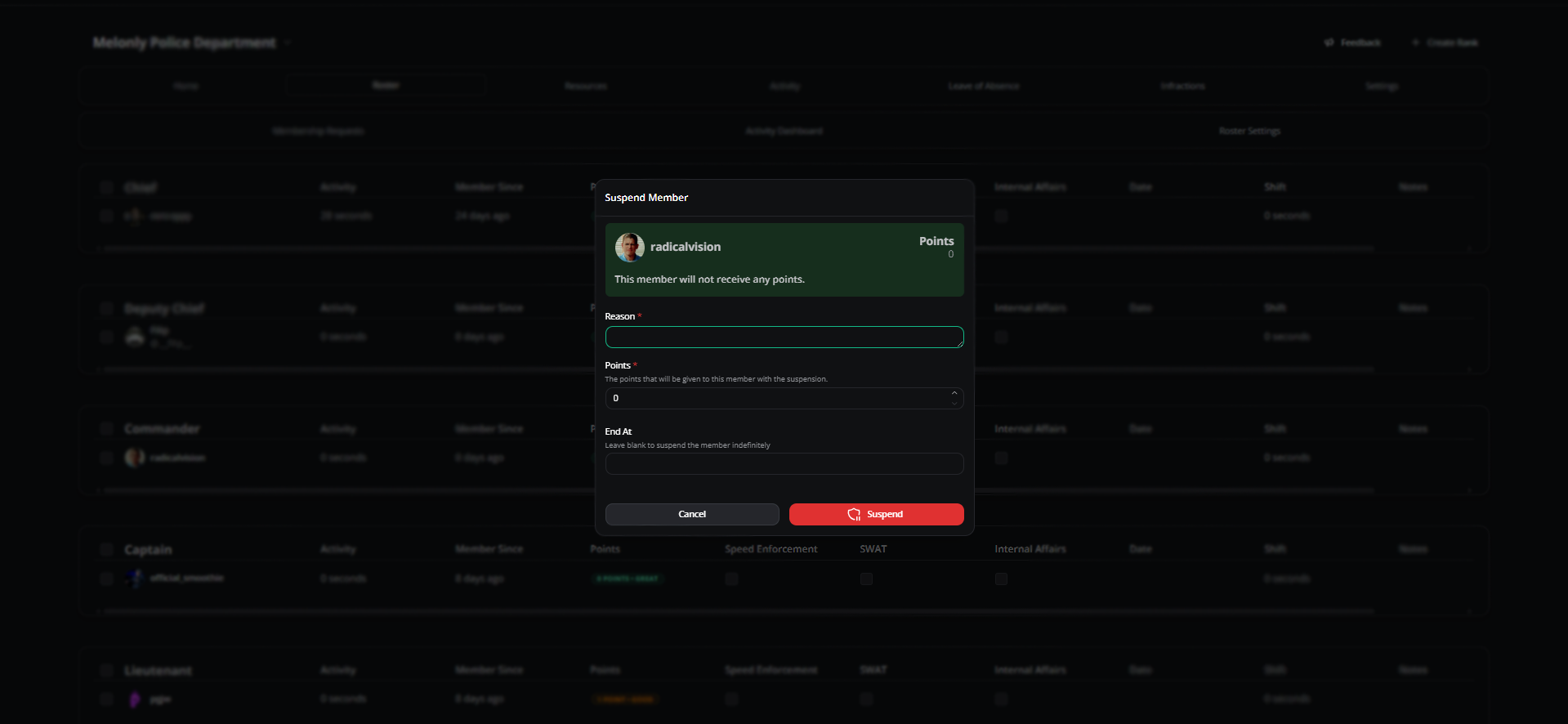Open the Activity Dashboard sub-tab
This screenshot has height=724, width=1568.
(784, 131)
